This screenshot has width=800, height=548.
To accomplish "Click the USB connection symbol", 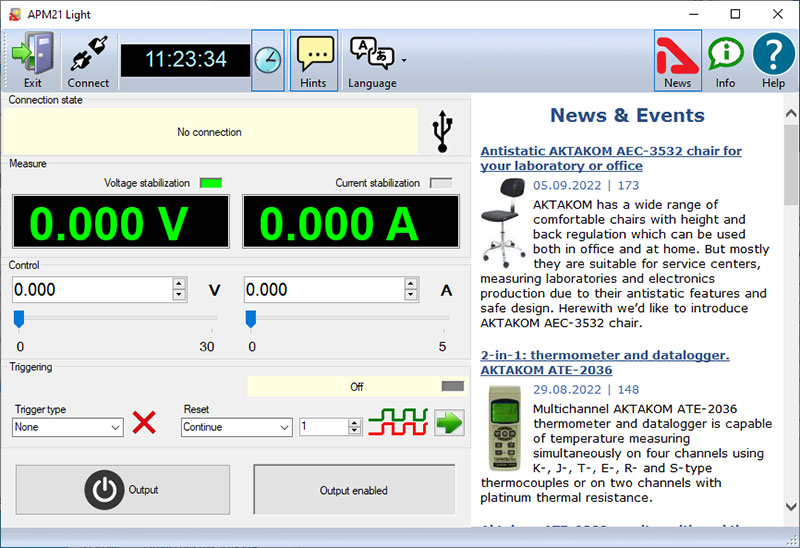I will coord(442,131).
